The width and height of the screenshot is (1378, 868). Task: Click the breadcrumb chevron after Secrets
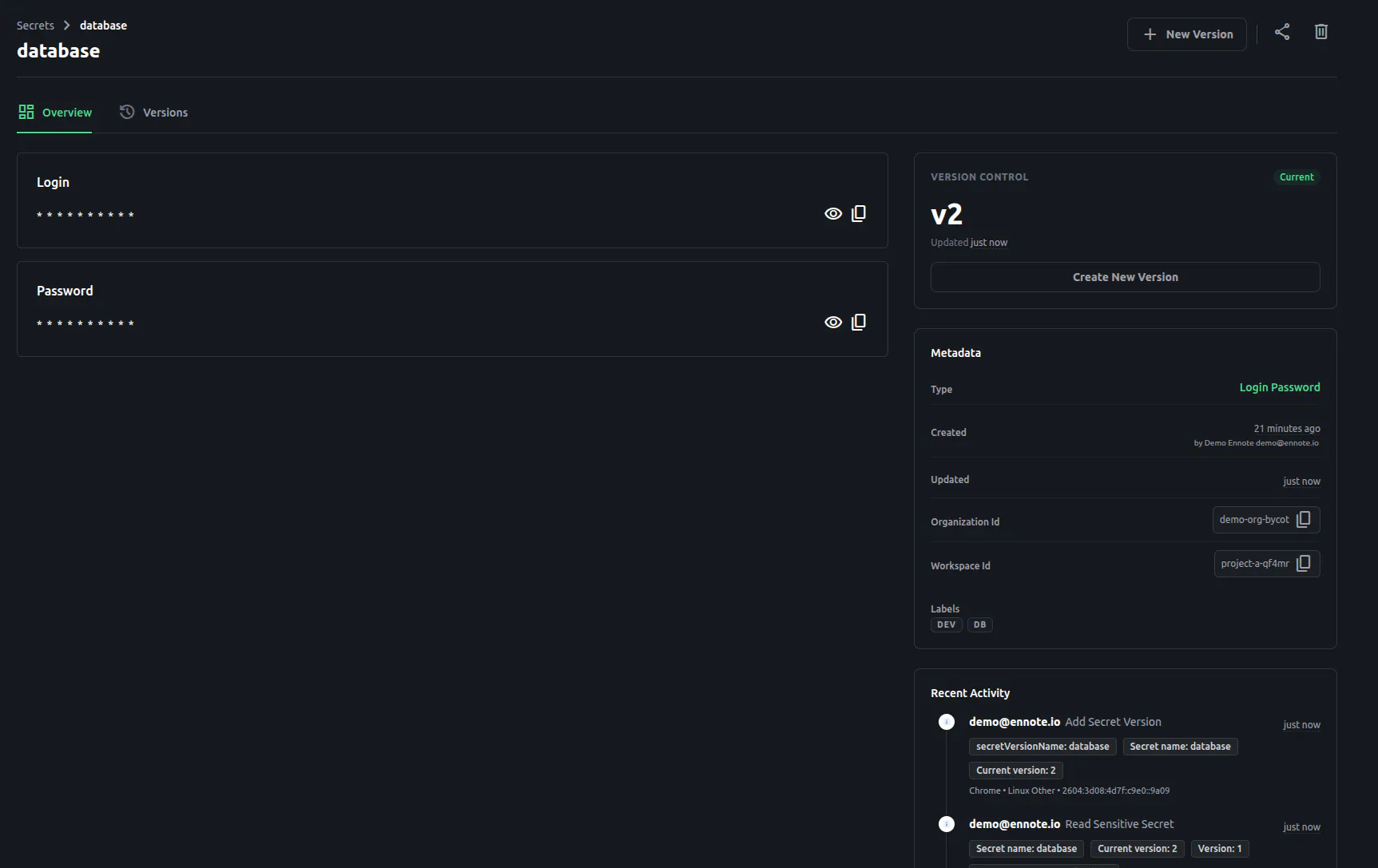pos(67,26)
